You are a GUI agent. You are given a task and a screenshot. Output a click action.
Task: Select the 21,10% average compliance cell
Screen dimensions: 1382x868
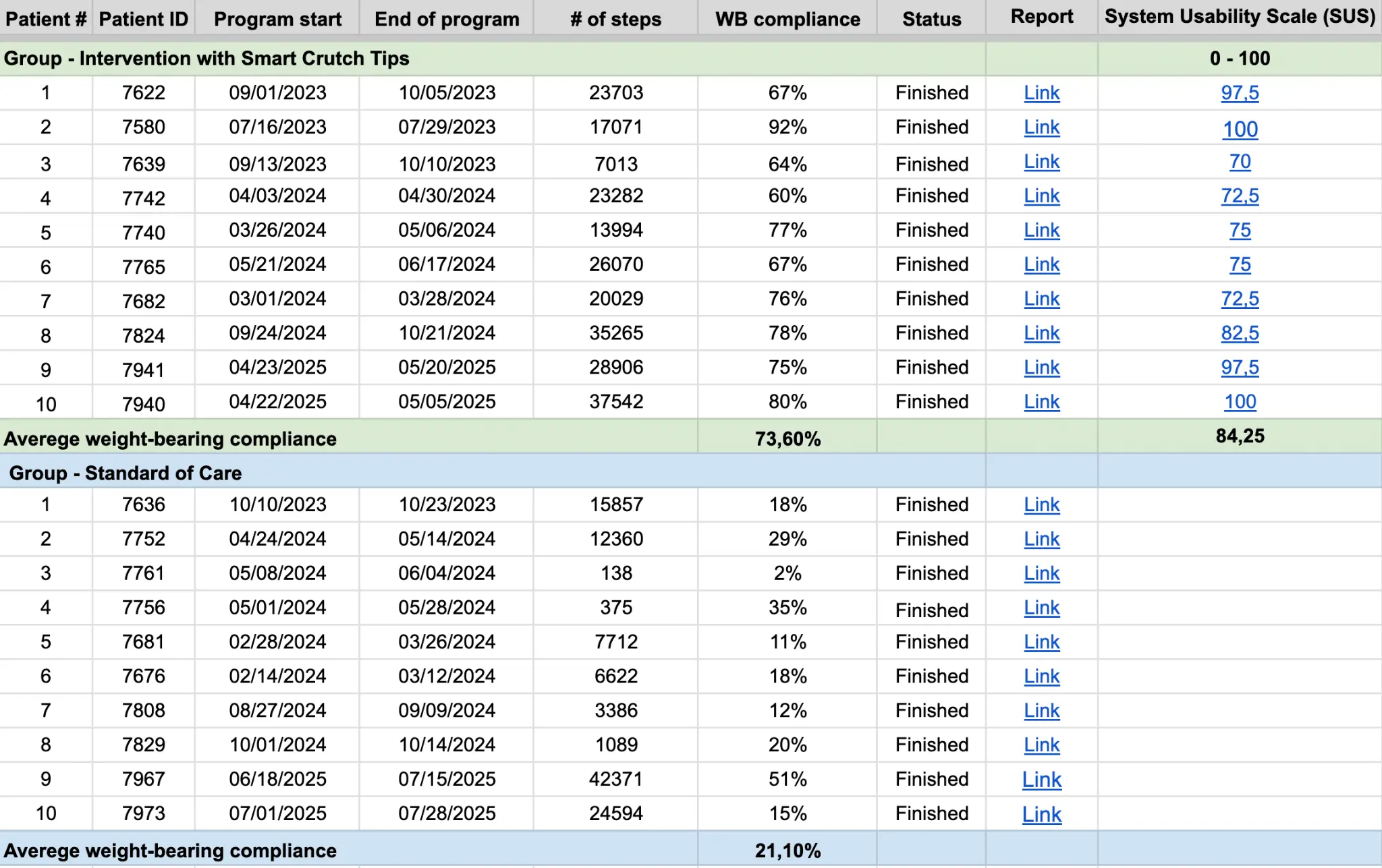787,851
